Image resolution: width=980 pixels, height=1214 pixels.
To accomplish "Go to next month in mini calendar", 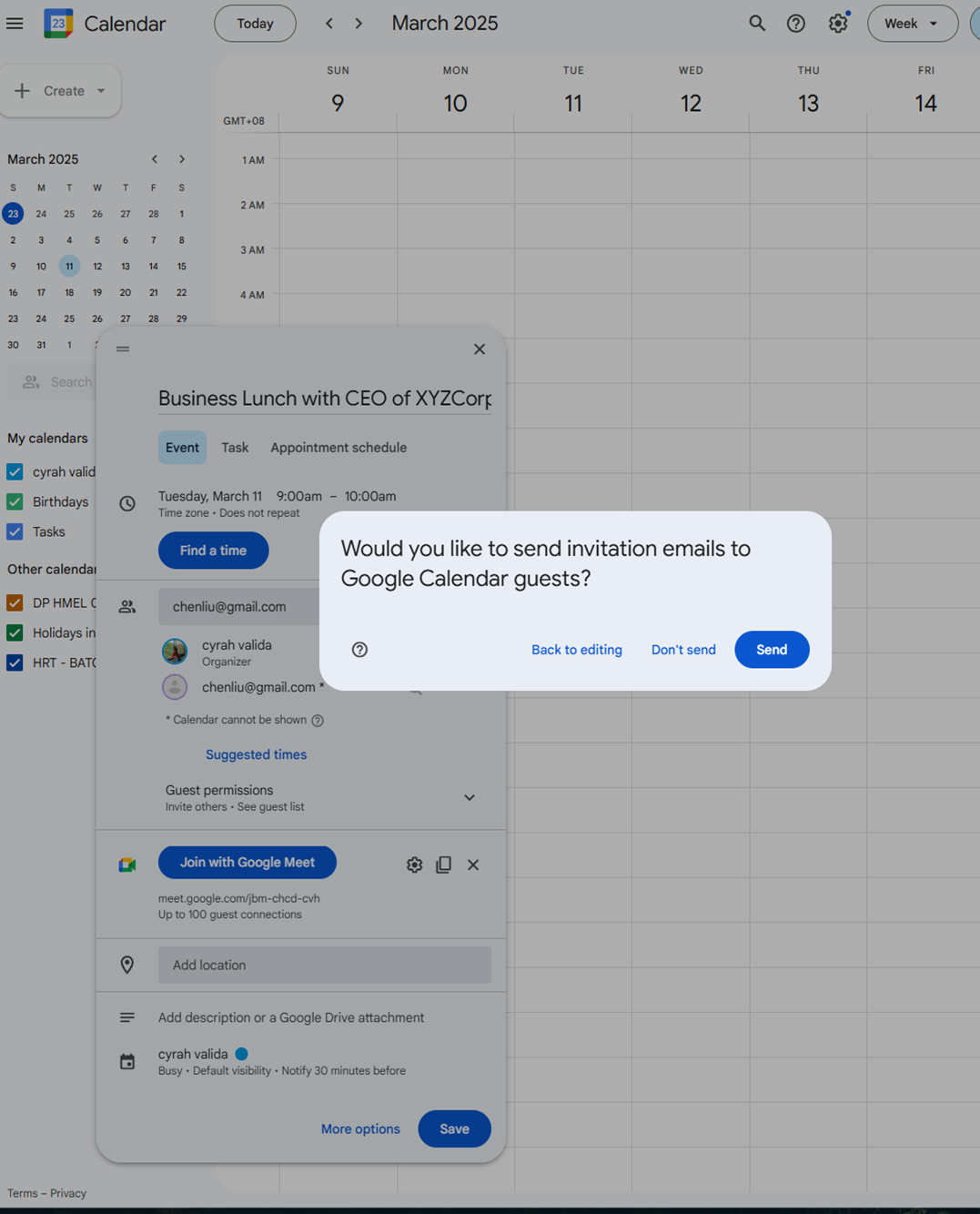I will tap(182, 159).
